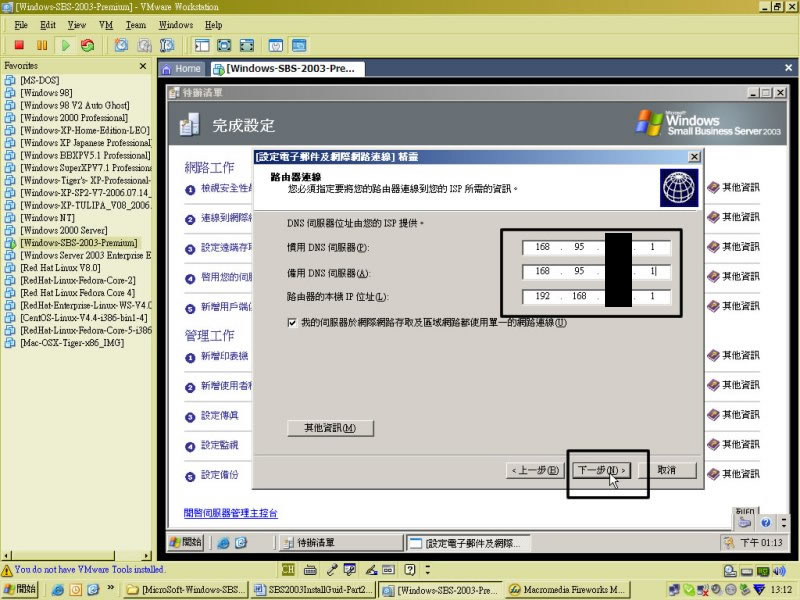This screenshot has width=800, height=600.
Task: Click the Summary view toolbar icon
Action: click(x=276, y=45)
